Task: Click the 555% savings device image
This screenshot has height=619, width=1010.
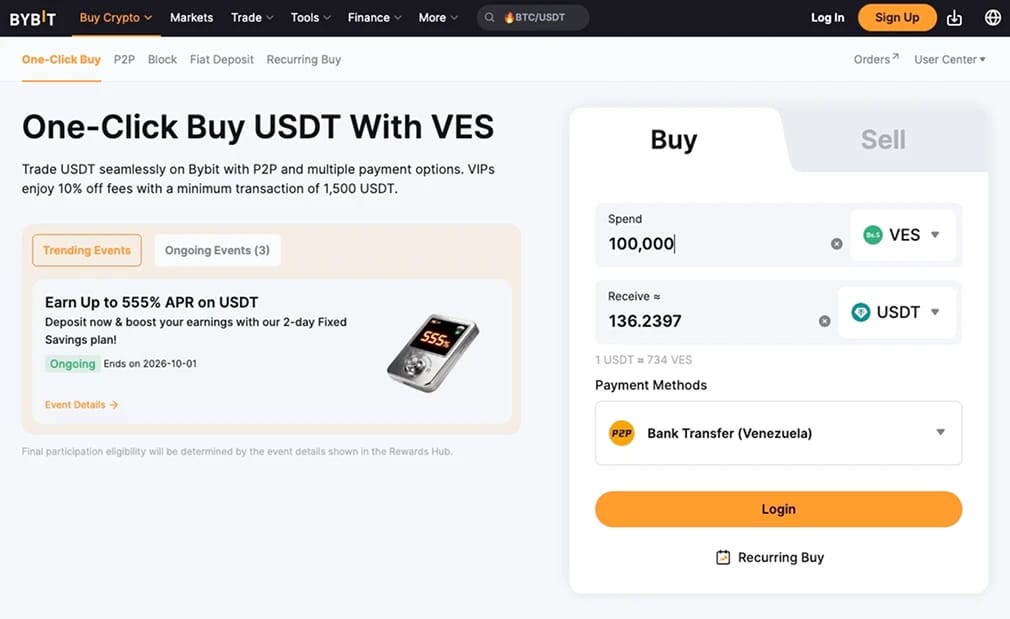Action: (x=433, y=352)
